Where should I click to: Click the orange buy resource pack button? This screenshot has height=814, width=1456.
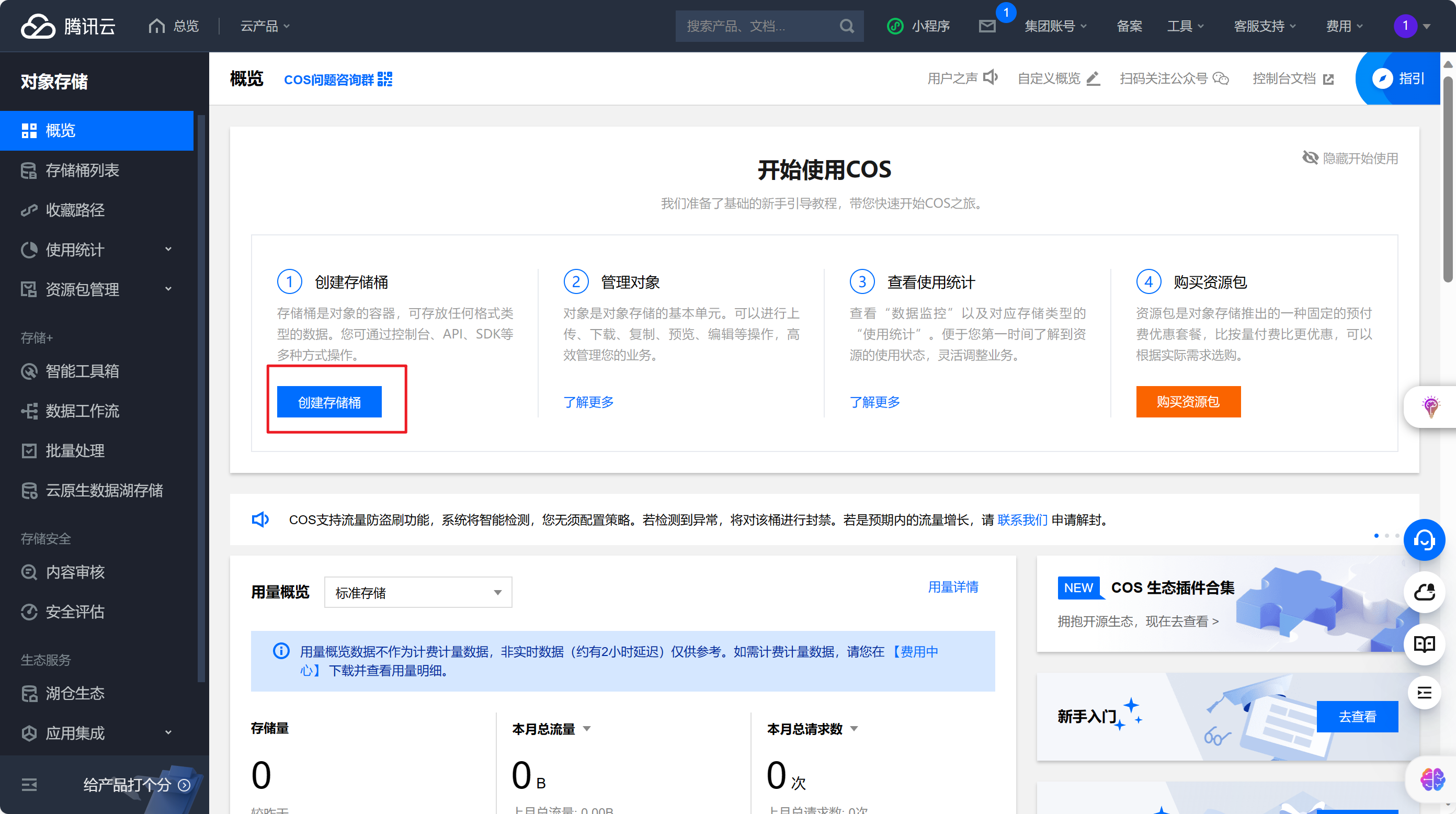click(1188, 402)
